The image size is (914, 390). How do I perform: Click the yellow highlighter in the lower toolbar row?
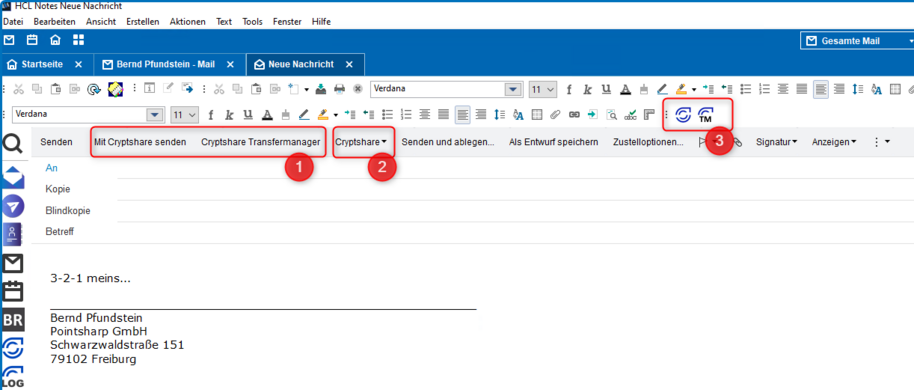point(323,114)
